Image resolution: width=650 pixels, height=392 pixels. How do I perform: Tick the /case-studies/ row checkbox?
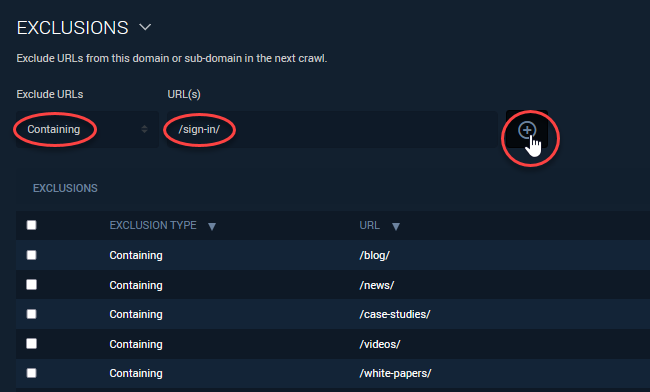coord(32,314)
